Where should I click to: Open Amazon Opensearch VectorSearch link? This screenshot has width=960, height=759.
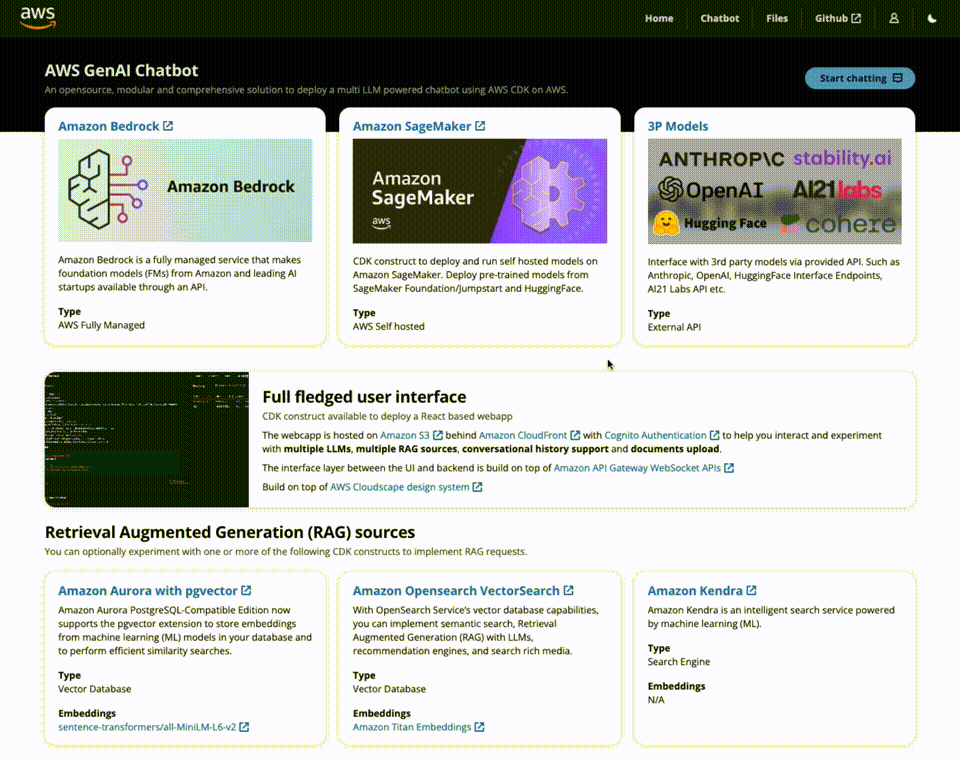click(x=456, y=591)
